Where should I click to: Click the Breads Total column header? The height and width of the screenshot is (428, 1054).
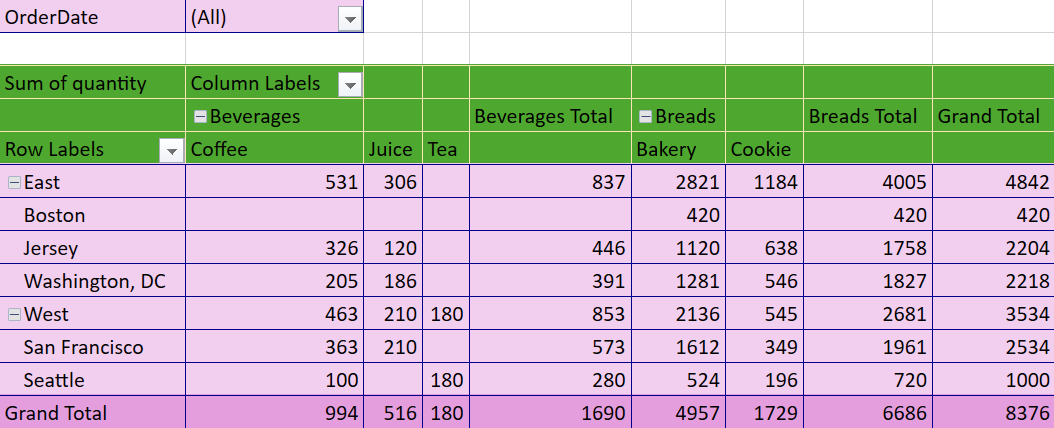tap(862, 116)
